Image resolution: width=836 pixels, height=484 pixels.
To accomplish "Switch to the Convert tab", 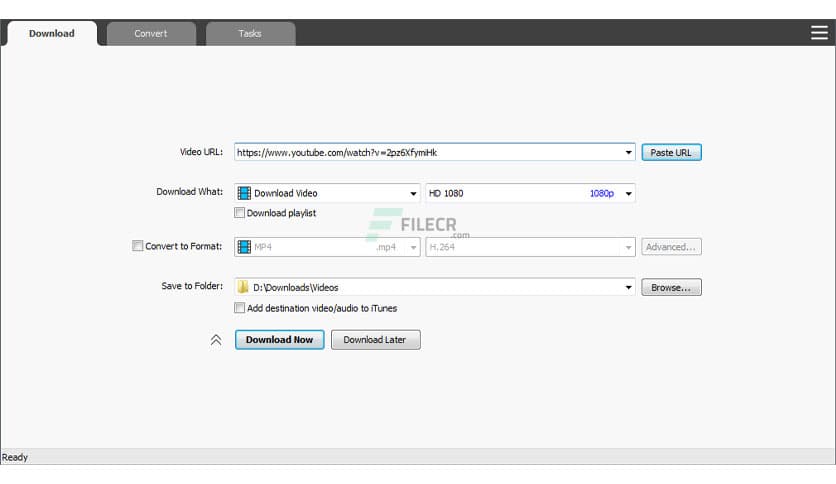I will [151, 34].
